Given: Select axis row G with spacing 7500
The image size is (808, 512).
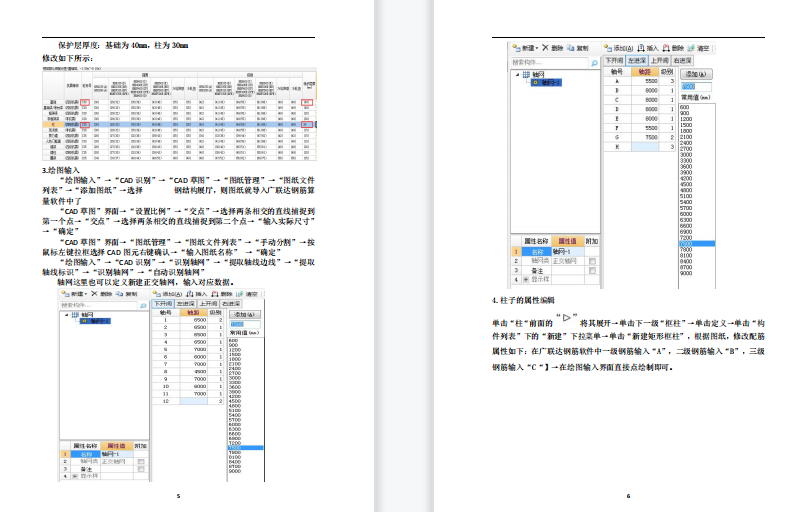Looking at the screenshot, I should [639, 138].
